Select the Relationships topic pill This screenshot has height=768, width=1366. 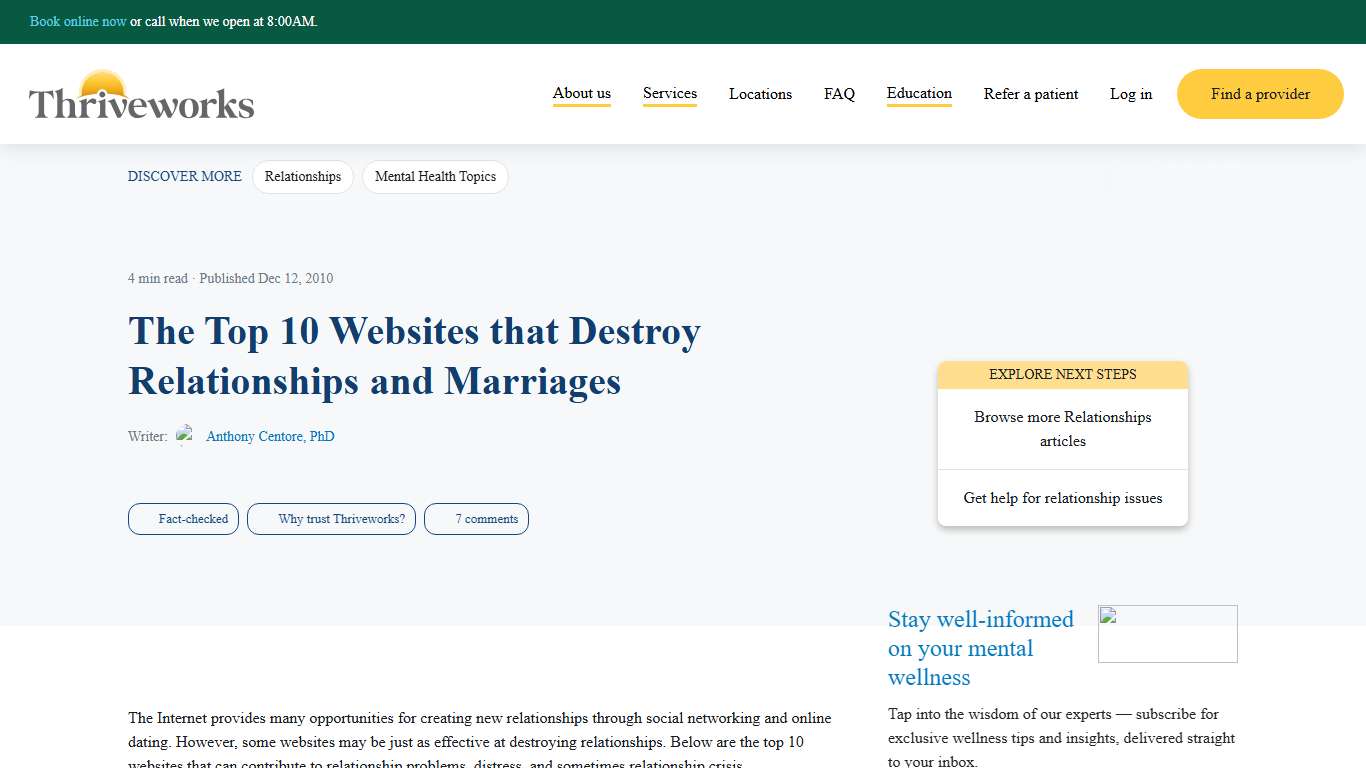pos(303,176)
